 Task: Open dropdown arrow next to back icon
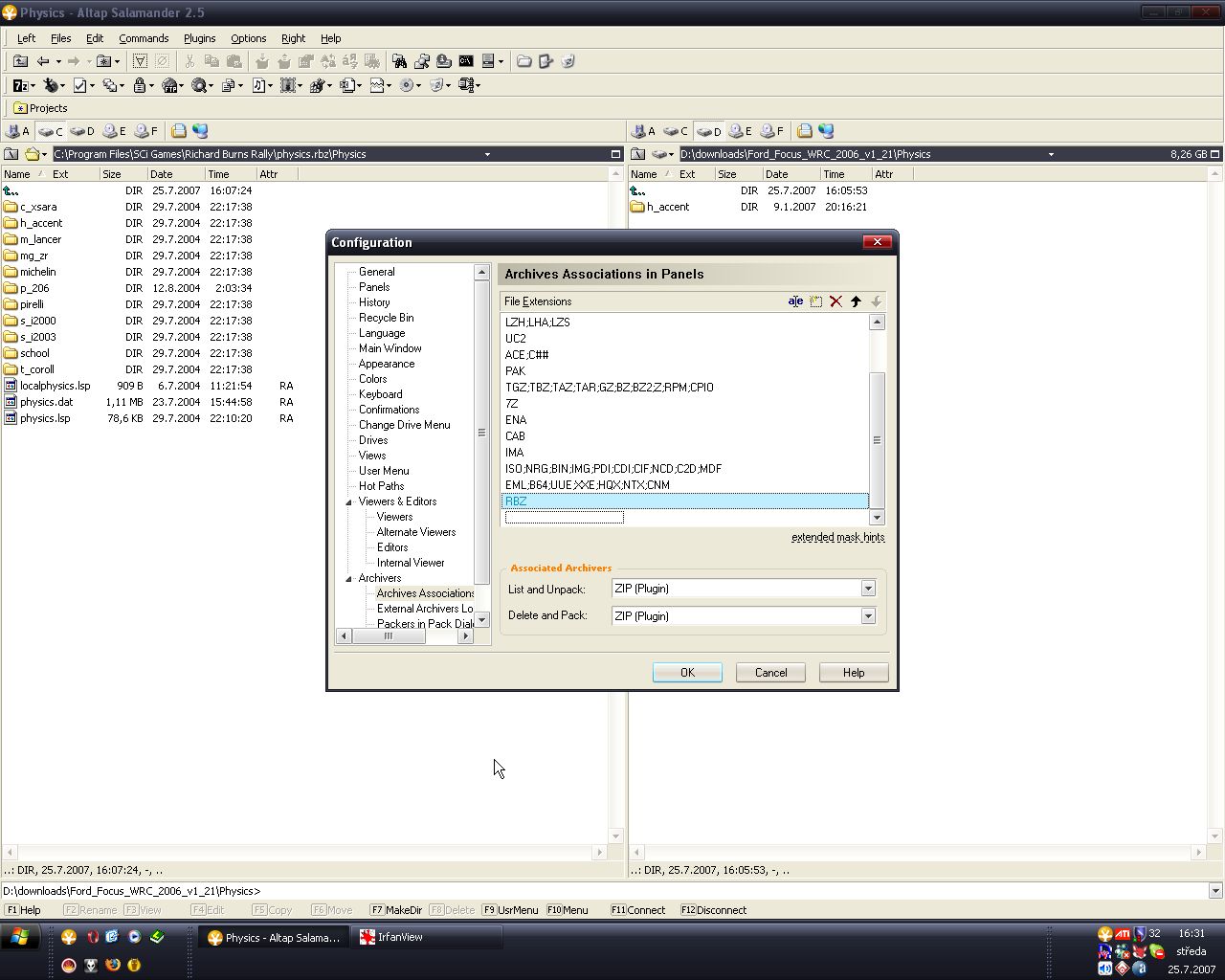(x=58, y=61)
